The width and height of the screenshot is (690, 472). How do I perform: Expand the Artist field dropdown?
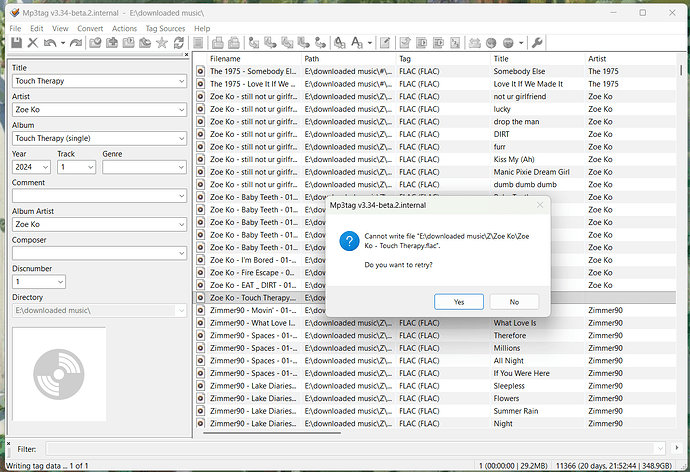pyautogui.click(x=181, y=110)
